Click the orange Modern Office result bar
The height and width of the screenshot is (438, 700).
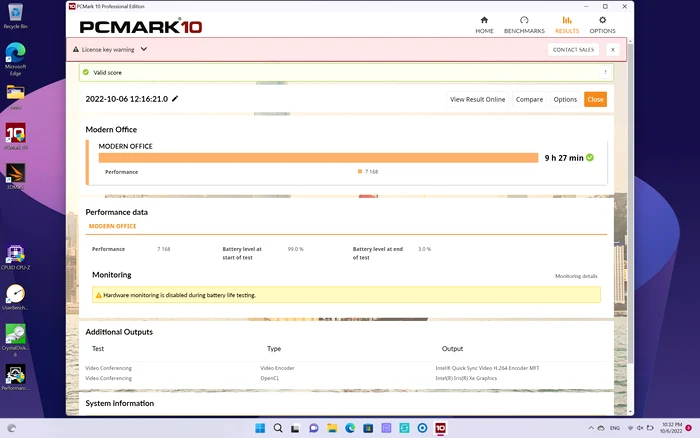point(318,158)
